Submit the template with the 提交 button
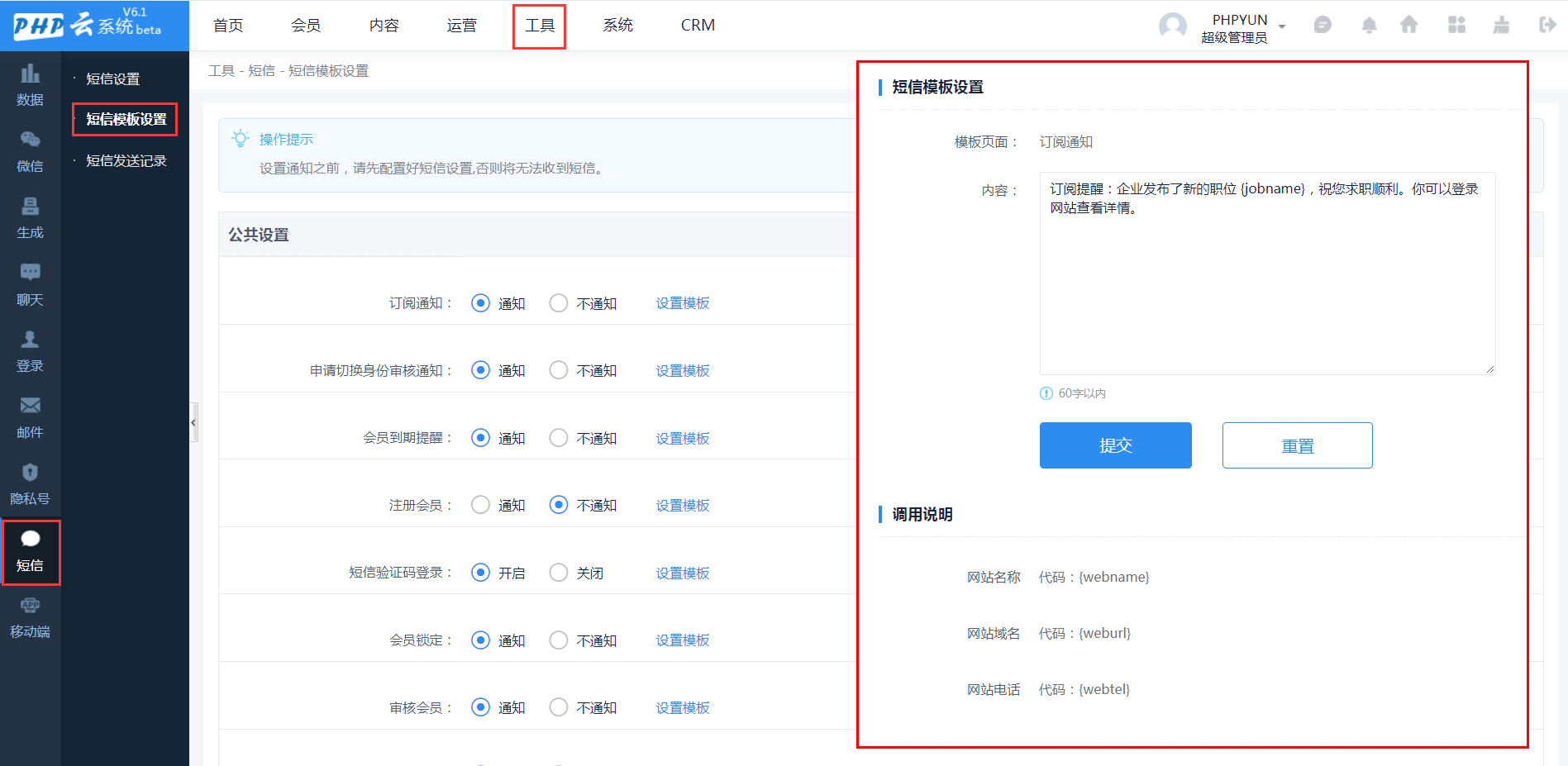 (1116, 445)
